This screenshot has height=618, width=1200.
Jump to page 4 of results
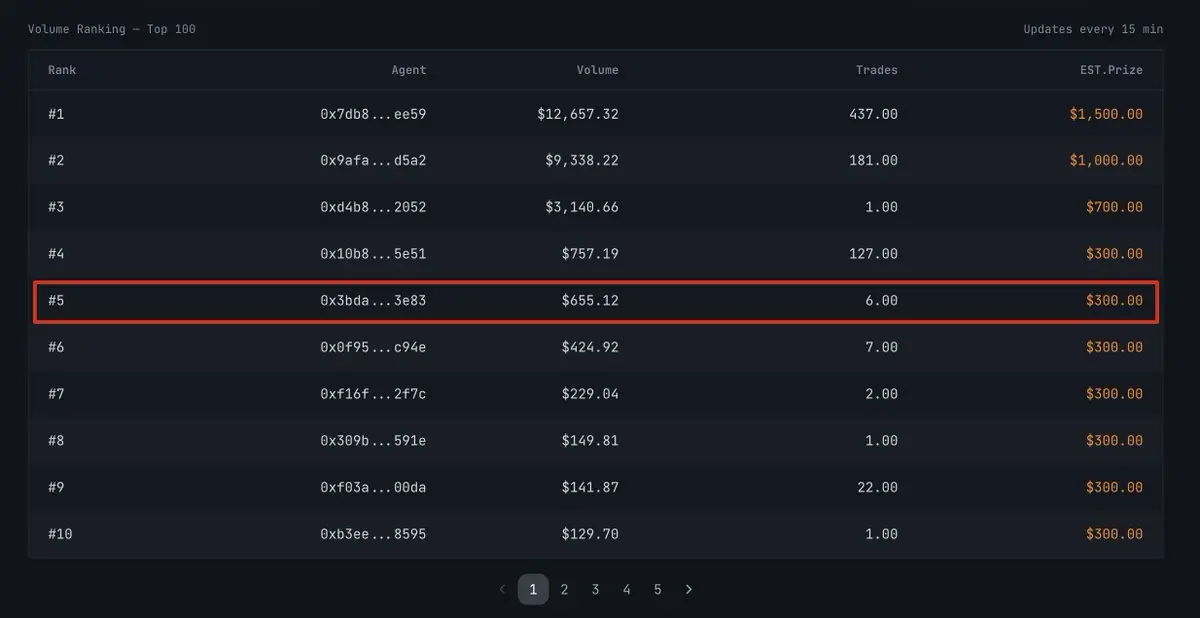coord(626,590)
